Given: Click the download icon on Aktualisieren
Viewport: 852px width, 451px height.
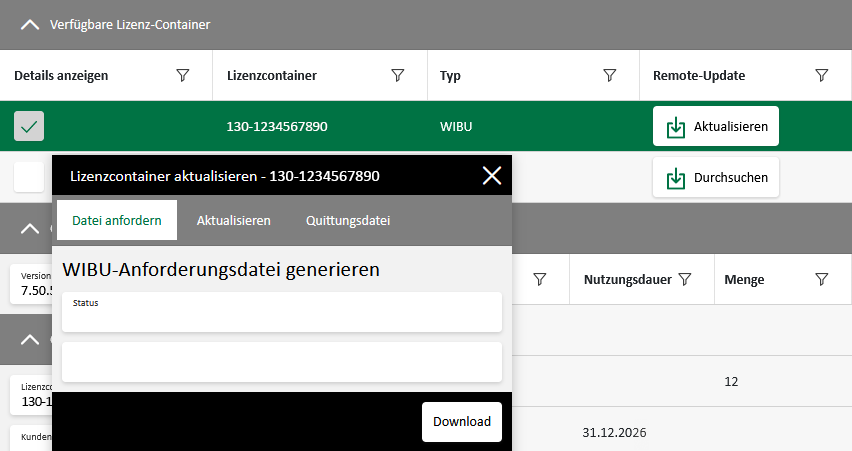Looking at the screenshot, I should click(677, 127).
